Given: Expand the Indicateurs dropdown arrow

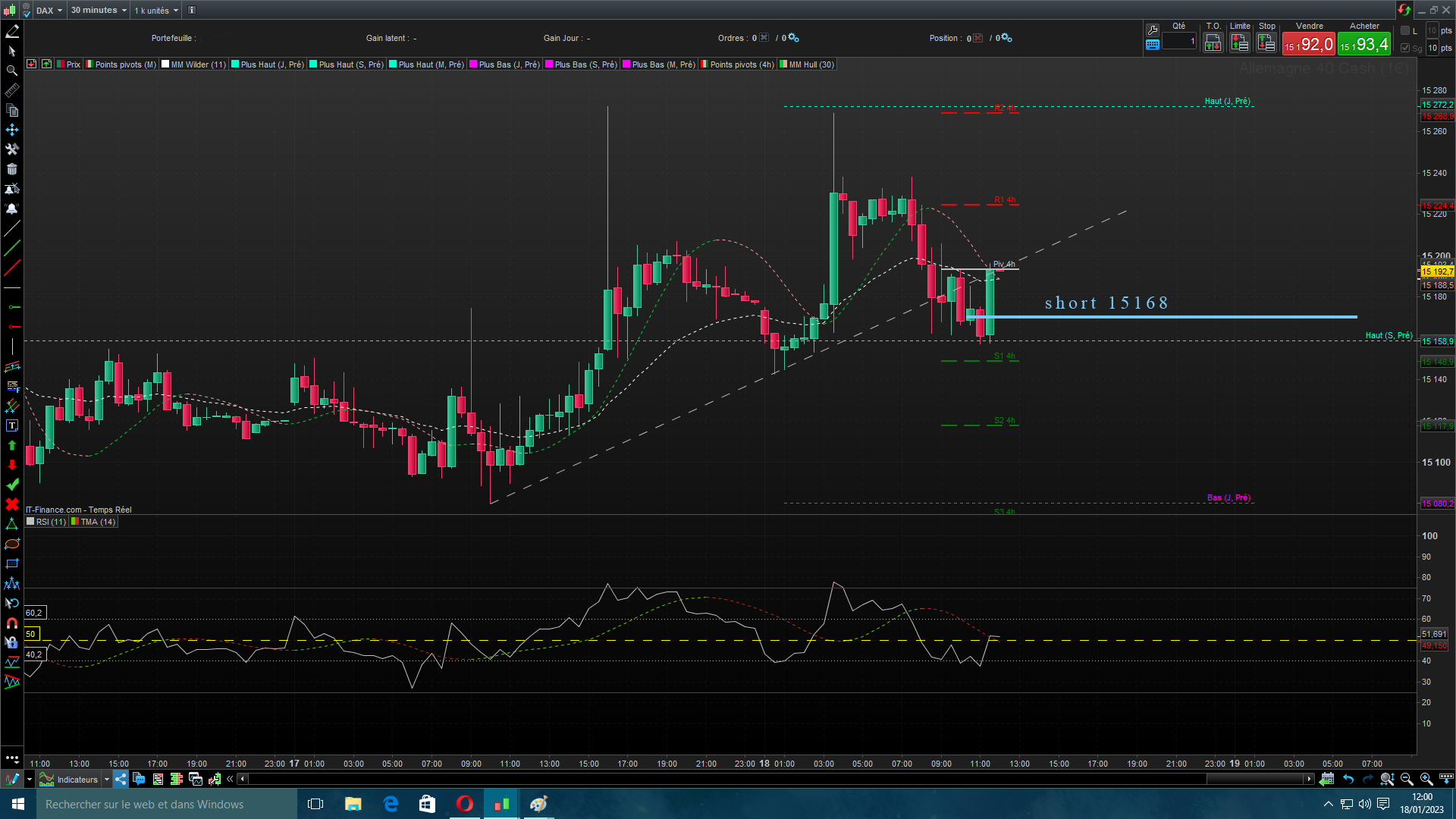Looking at the screenshot, I should tap(107, 780).
